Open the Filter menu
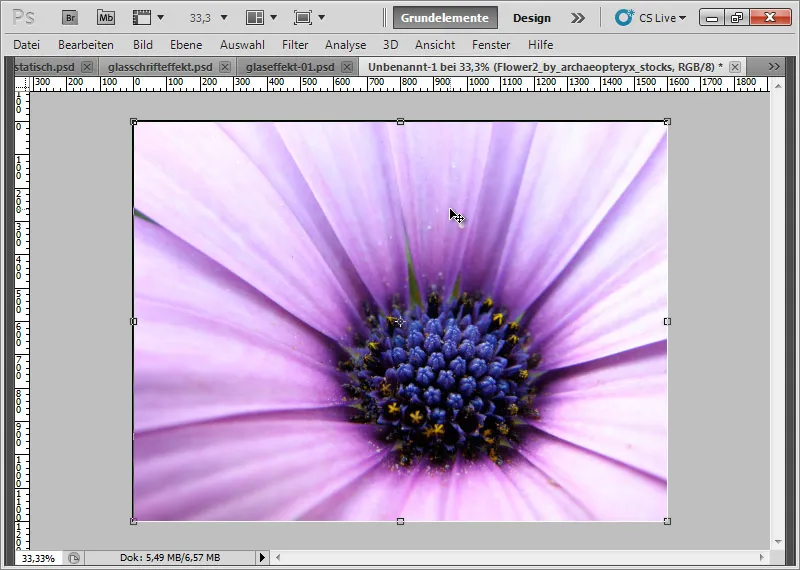The height and width of the screenshot is (570, 800). tap(295, 45)
